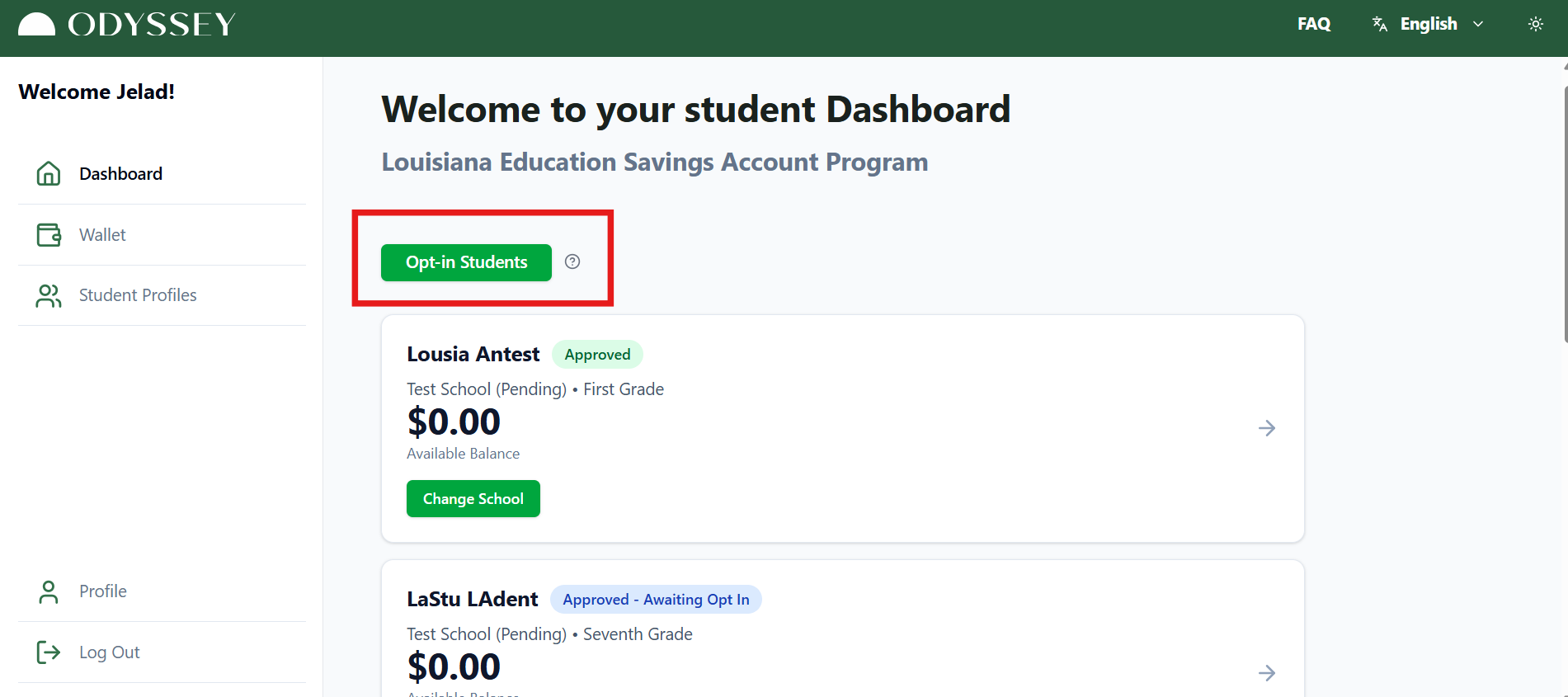Click the Profile person icon
Image resolution: width=1568 pixels, height=697 pixels.
click(x=49, y=591)
